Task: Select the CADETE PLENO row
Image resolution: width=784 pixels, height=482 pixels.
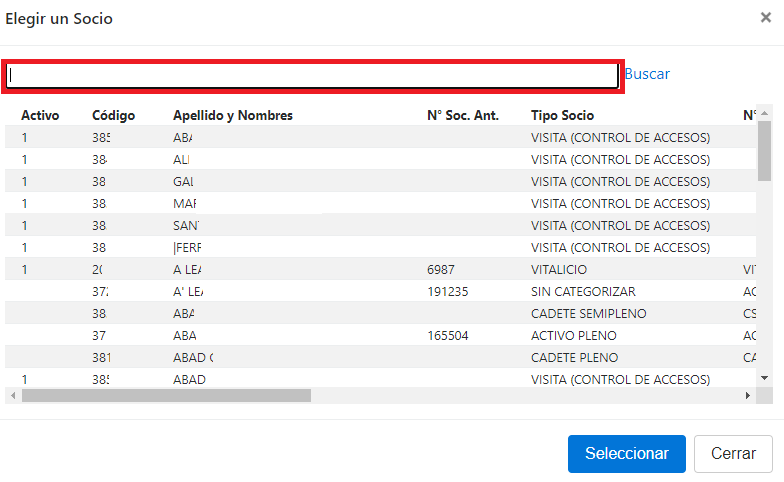Action: tap(574, 358)
